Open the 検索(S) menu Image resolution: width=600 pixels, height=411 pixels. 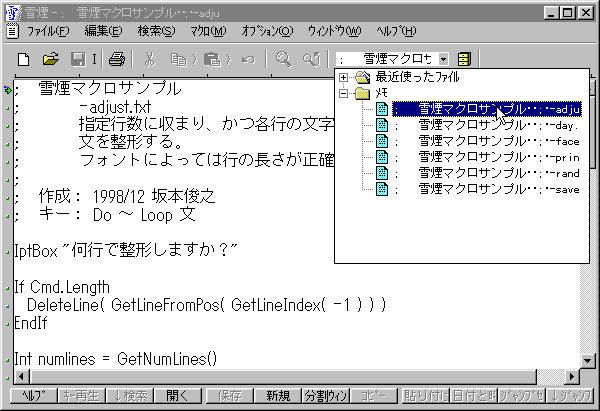pos(157,31)
